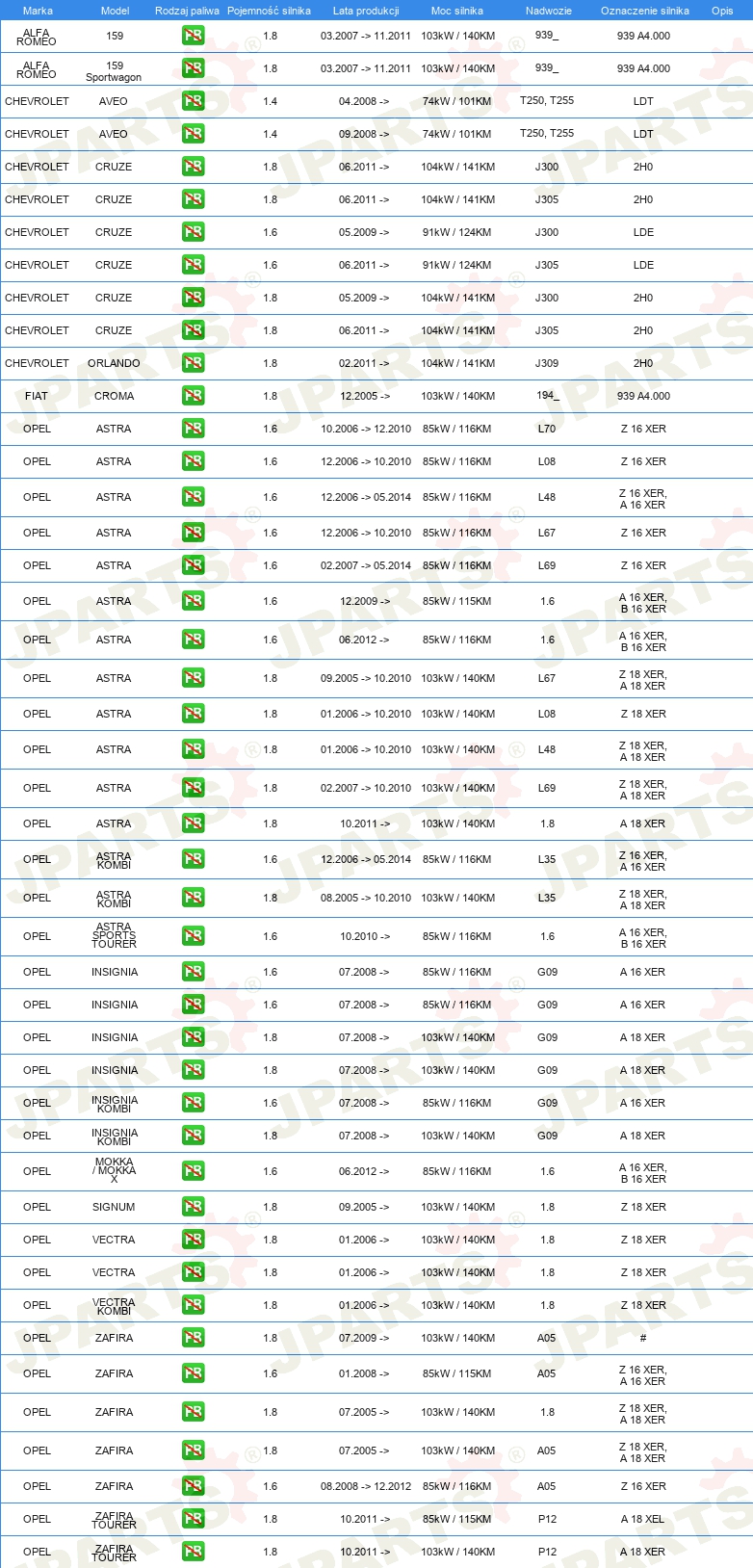This screenshot has height=1568, width=753.
Task: Click the Model column header
Action: (116, 11)
